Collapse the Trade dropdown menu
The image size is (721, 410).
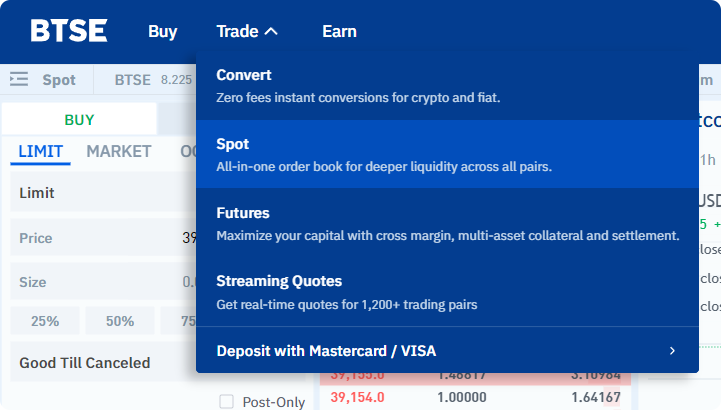pyautogui.click(x=247, y=31)
